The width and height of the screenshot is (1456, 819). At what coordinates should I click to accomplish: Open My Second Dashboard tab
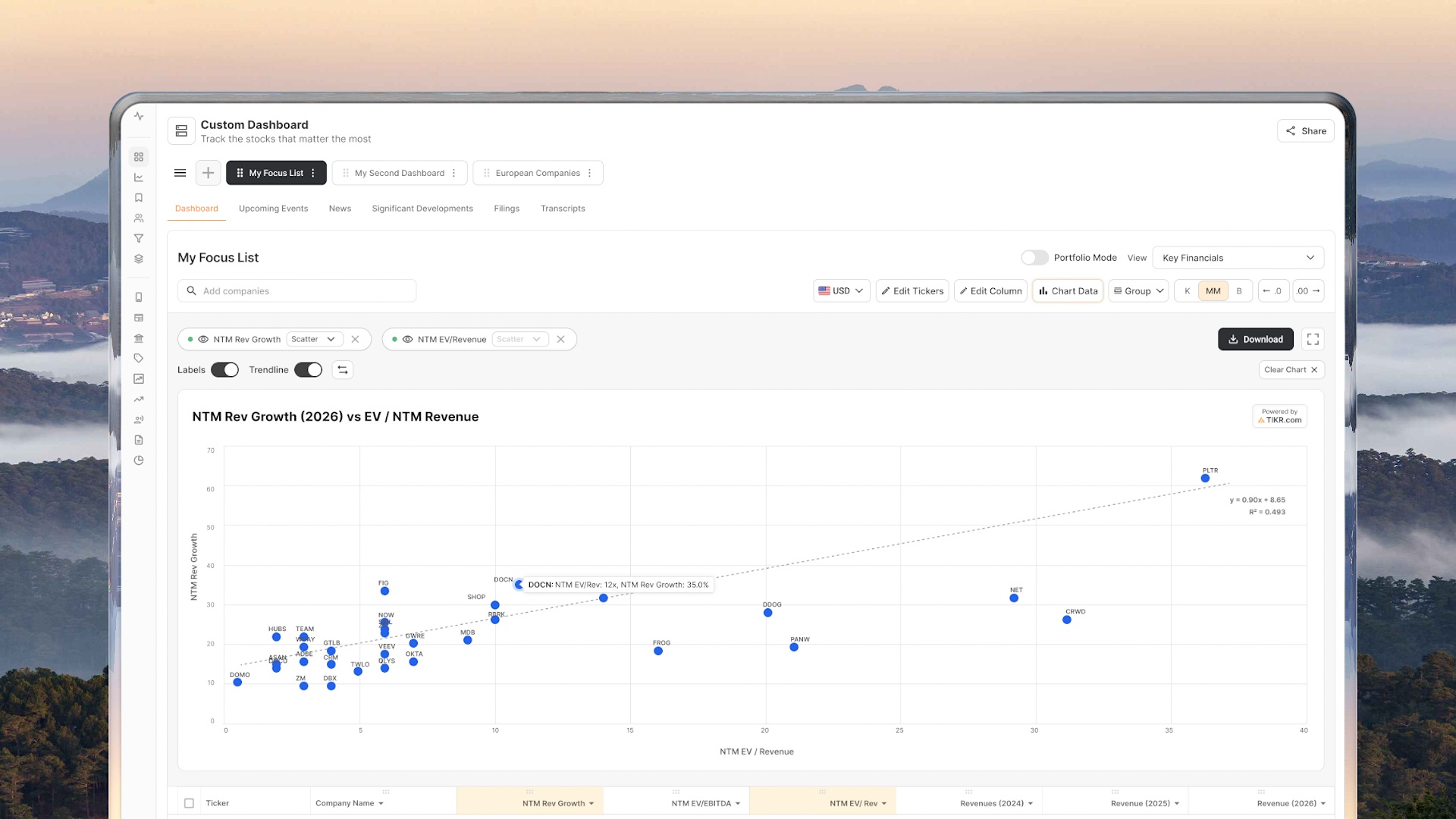(400, 173)
